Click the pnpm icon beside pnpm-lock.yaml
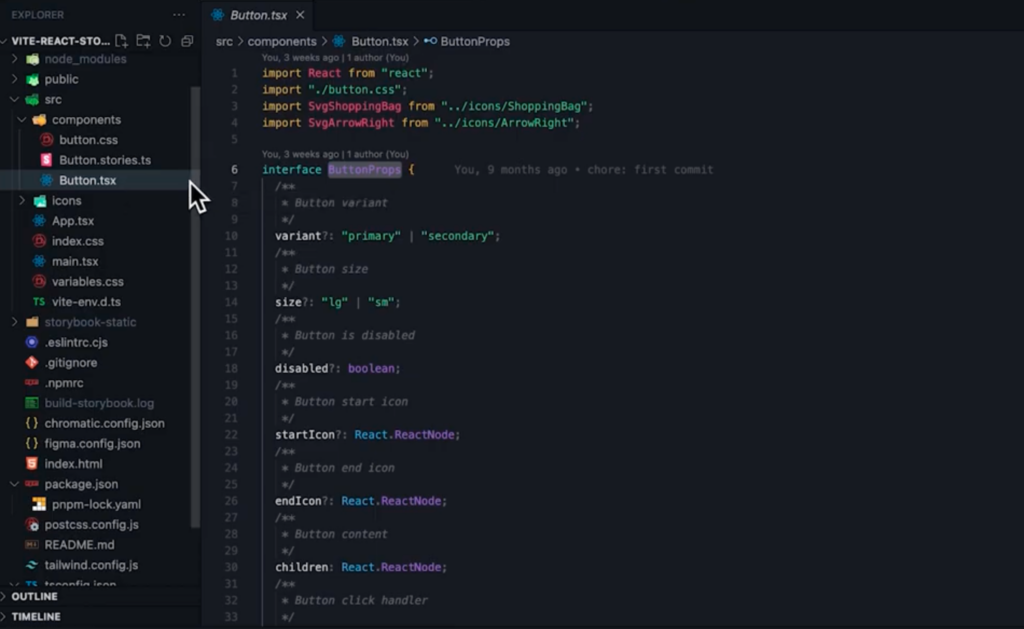This screenshot has height=629, width=1024. coord(39,504)
